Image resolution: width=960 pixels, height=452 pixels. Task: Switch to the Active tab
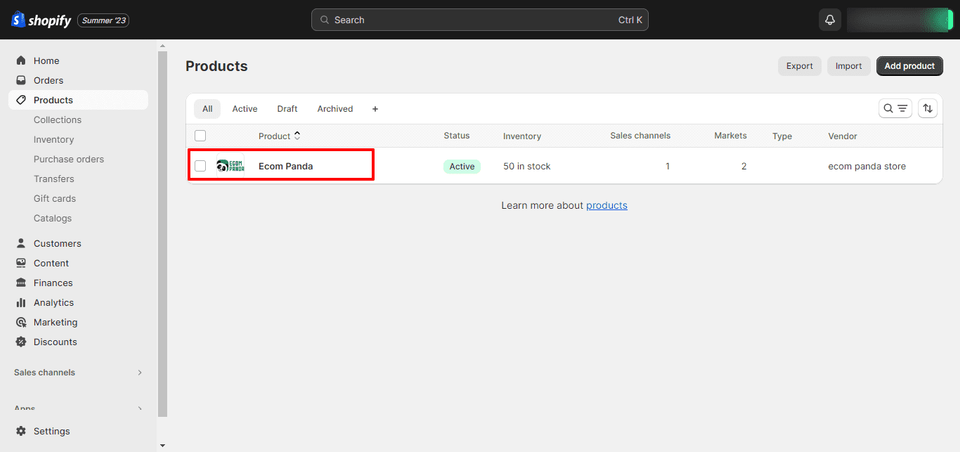tap(244, 108)
